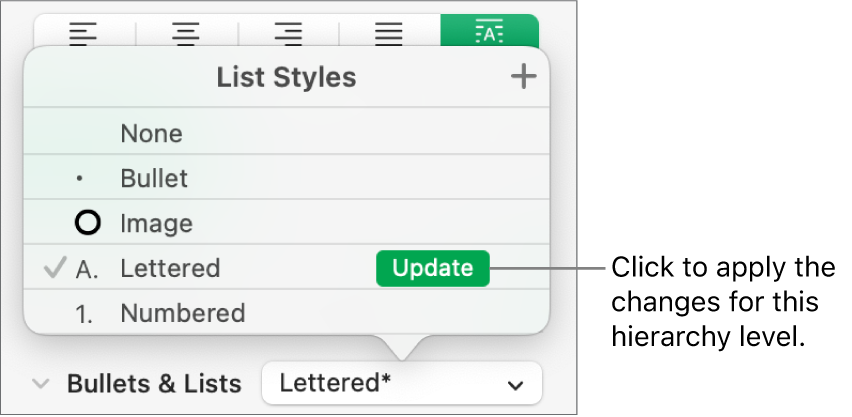Screen dimensions: 852x417
Task: Click the center alignment icon
Action: (x=187, y=32)
